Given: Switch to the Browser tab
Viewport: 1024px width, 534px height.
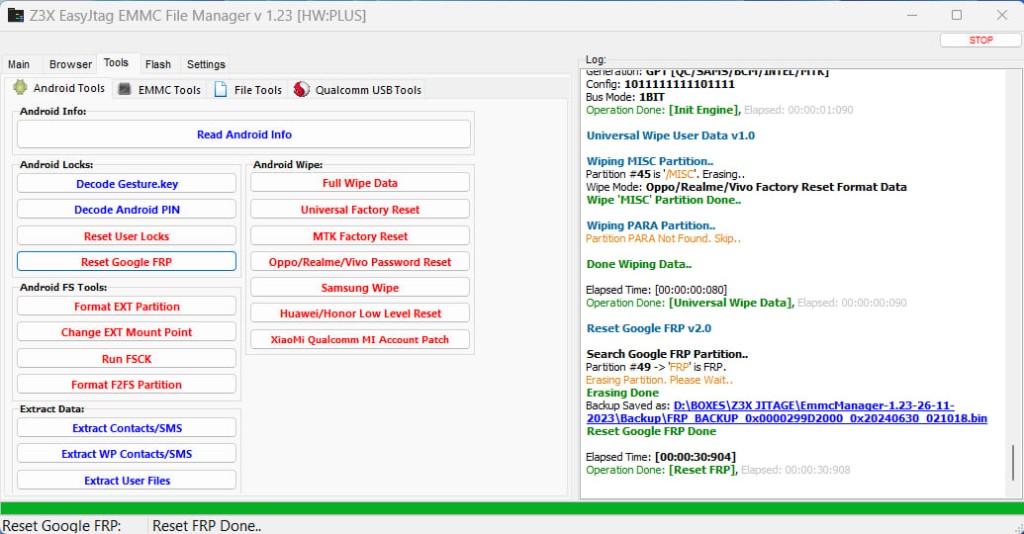Looking at the screenshot, I should (x=71, y=64).
